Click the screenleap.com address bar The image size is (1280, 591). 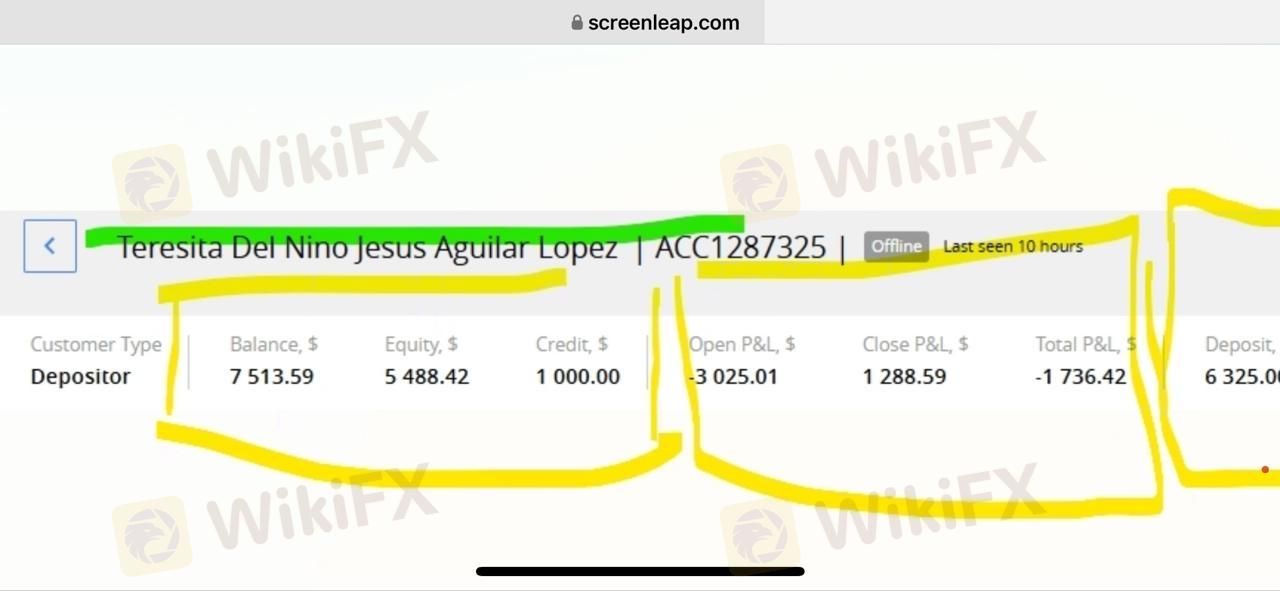coord(655,22)
